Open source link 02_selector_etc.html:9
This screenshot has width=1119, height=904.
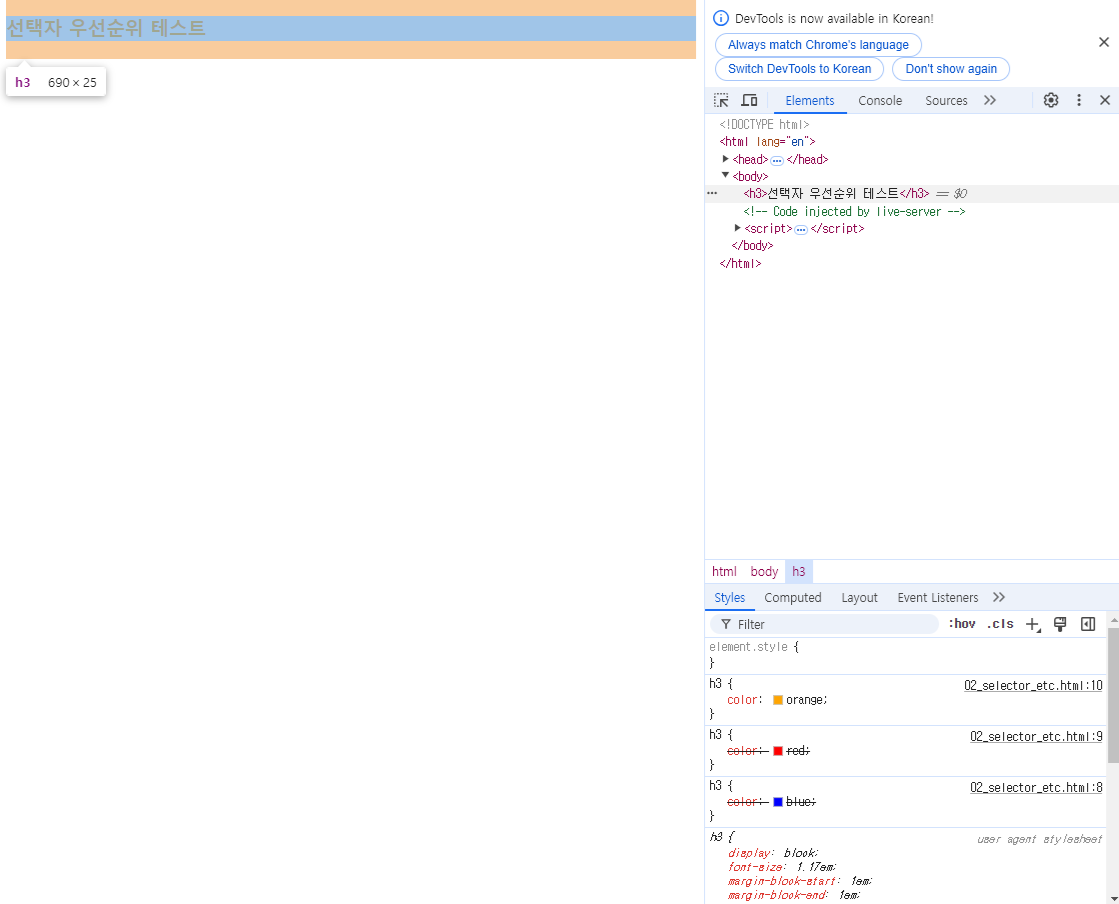click(x=1036, y=736)
